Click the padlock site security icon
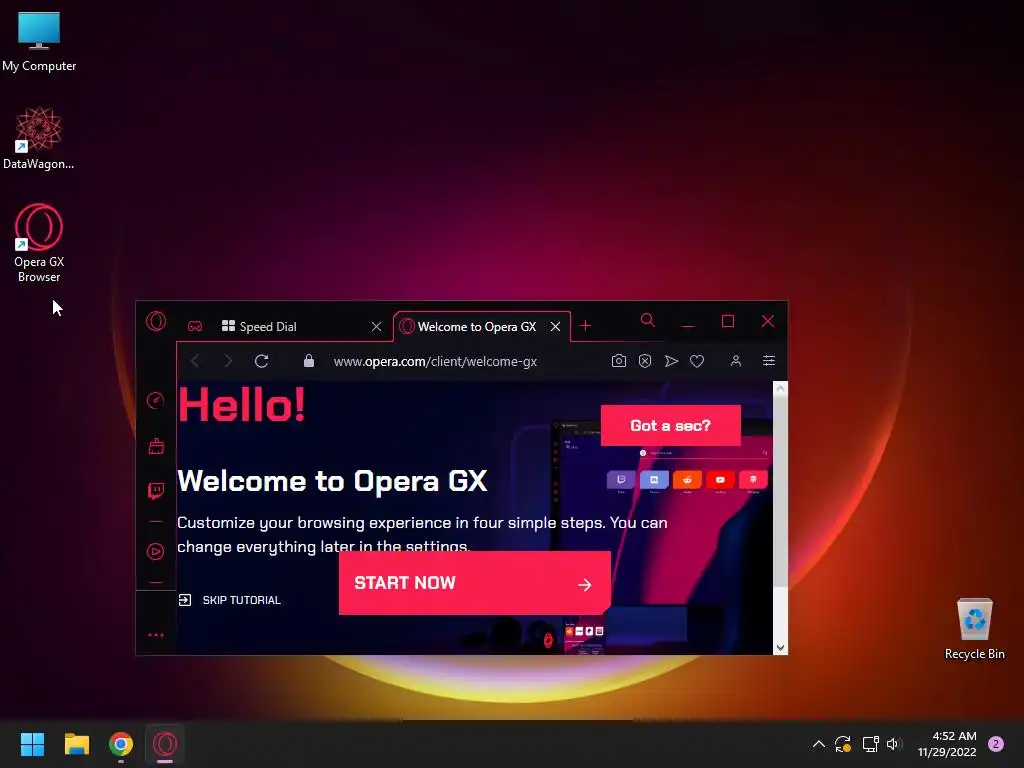 click(309, 360)
